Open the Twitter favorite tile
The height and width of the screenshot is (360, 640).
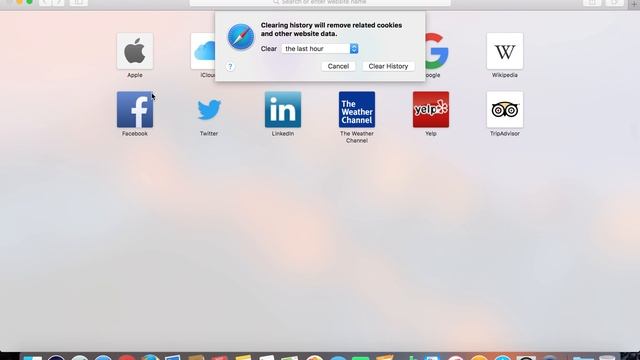click(209, 109)
